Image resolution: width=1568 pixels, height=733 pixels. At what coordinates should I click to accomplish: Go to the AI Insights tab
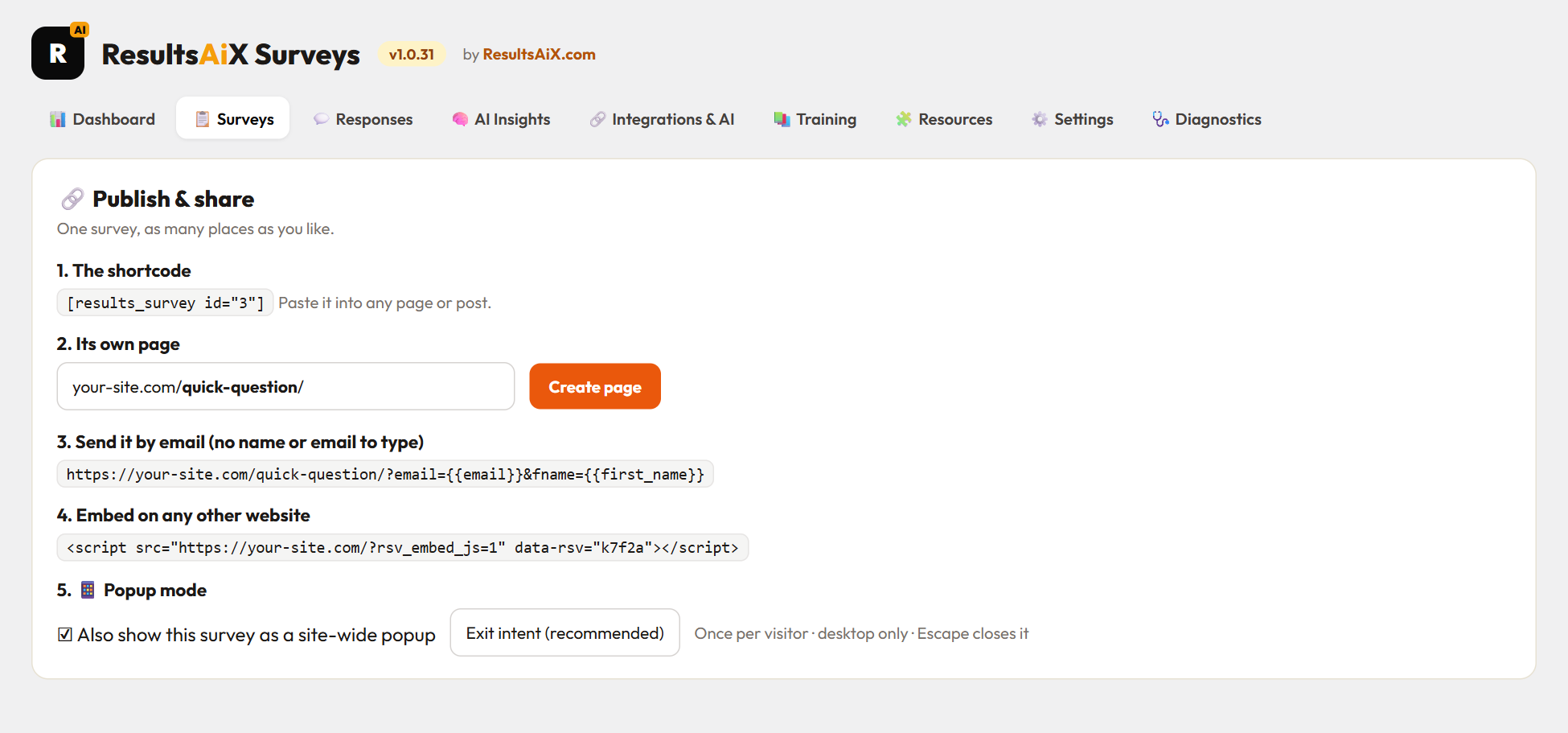pyautogui.click(x=501, y=119)
